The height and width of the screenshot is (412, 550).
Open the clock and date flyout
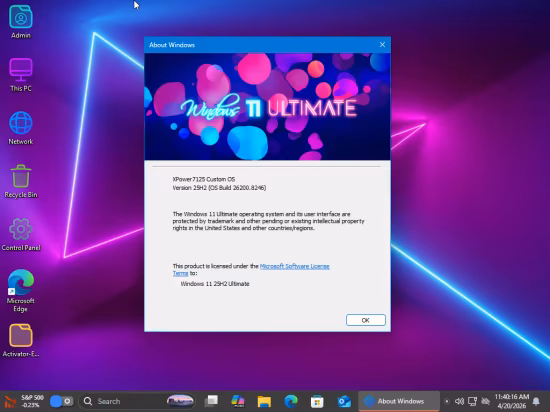click(x=512, y=401)
